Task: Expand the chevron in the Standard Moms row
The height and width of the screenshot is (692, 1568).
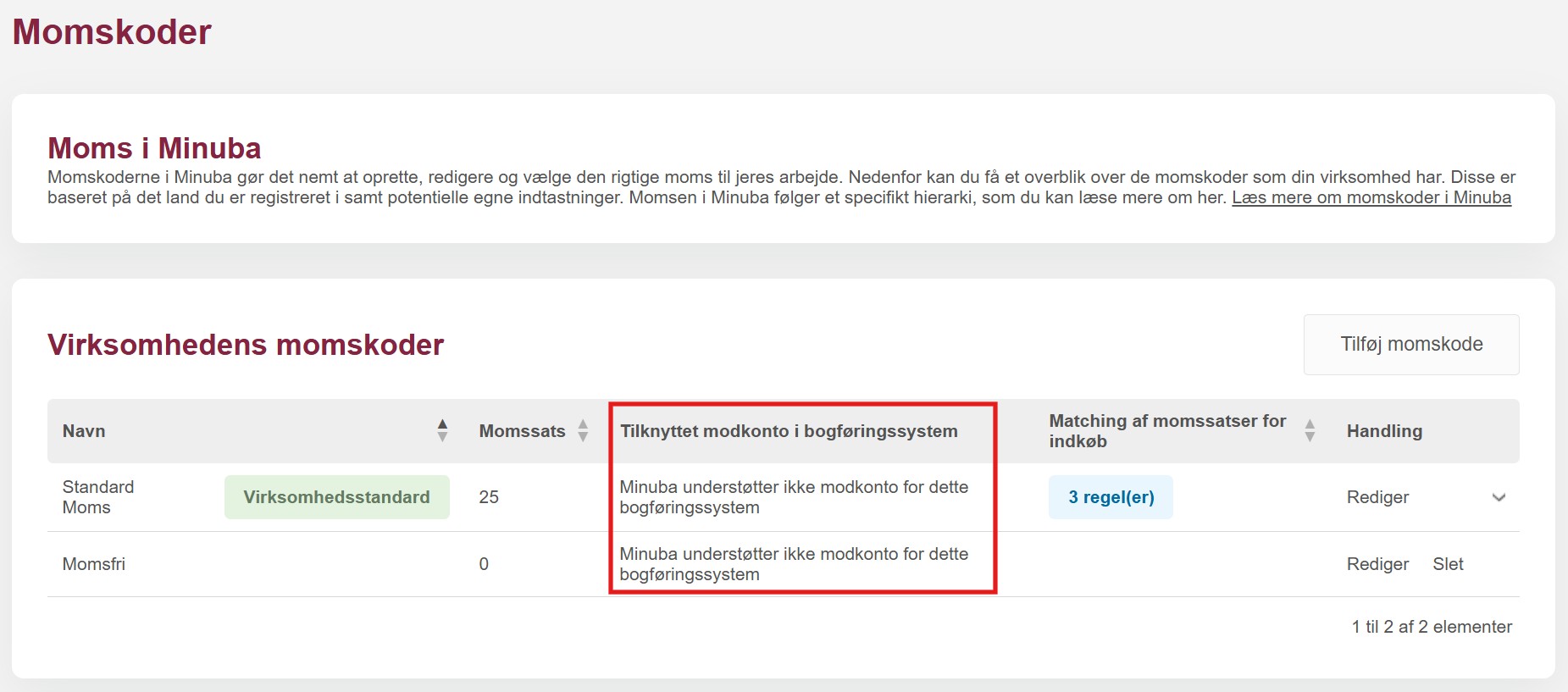Action: coord(1499,497)
